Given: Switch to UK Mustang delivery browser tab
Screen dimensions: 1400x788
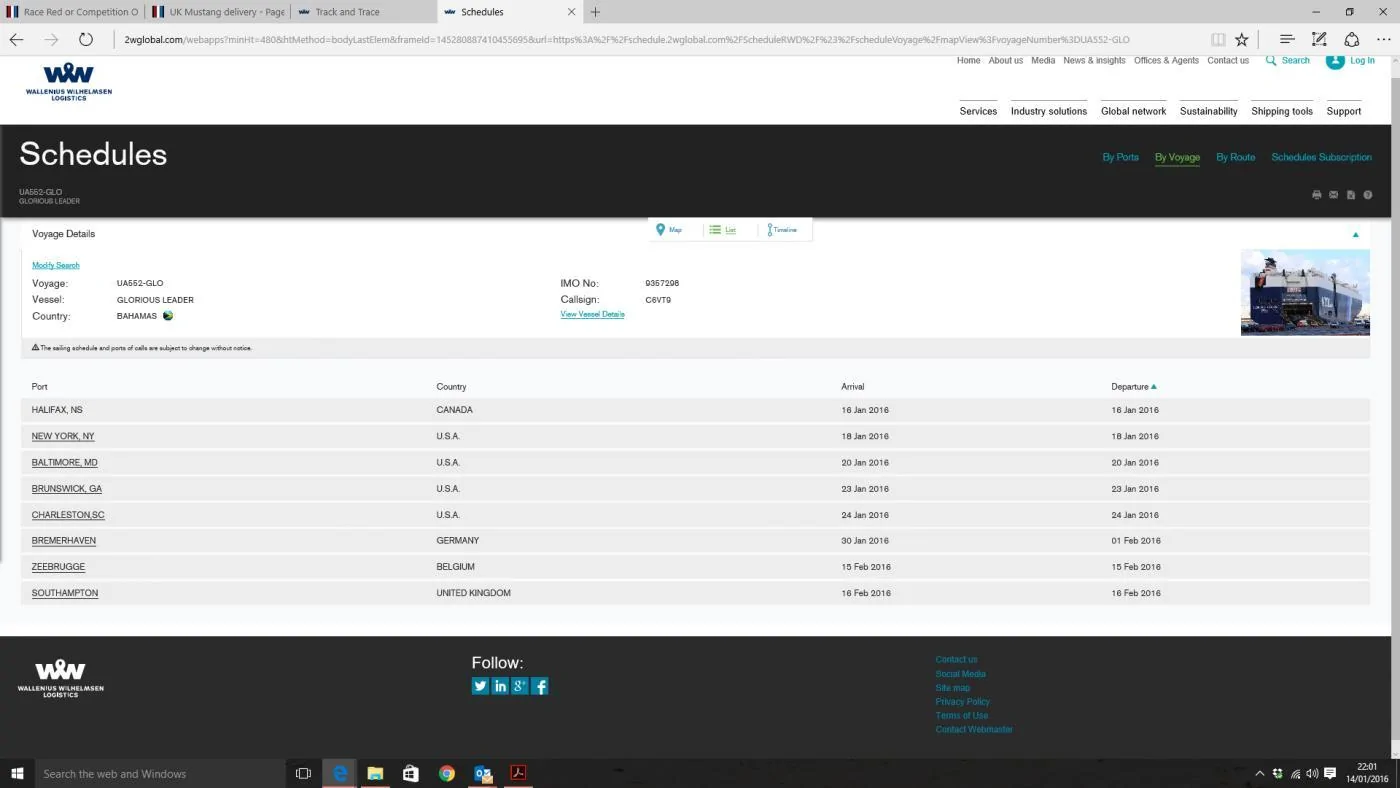Looking at the screenshot, I should [x=218, y=12].
